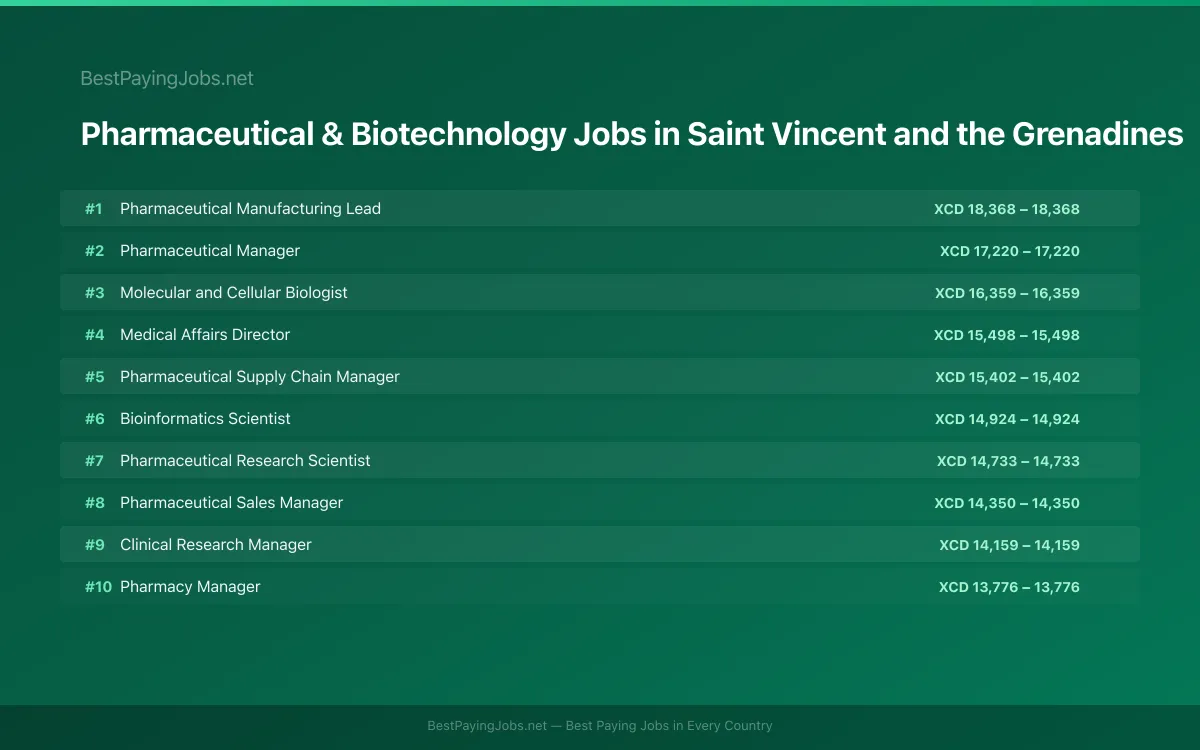Click salary value XCD 17,220 – 17,220
The width and height of the screenshot is (1200, 750).
1010,251
